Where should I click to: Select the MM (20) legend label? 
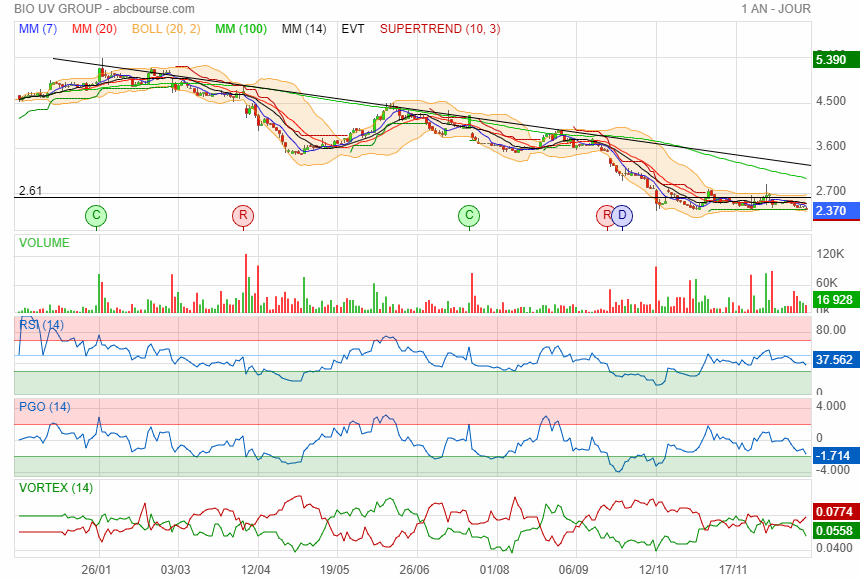(x=94, y=29)
